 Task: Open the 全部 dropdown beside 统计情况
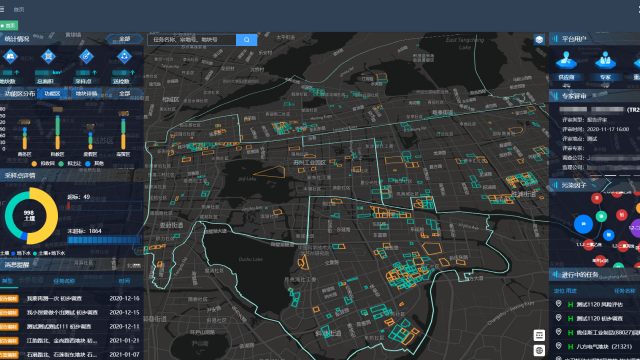(x=124, y=39)
